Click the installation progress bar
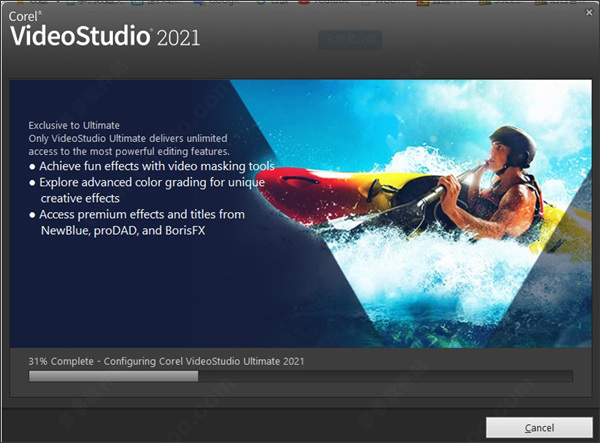The image size is (600, 443). point(301,376)
